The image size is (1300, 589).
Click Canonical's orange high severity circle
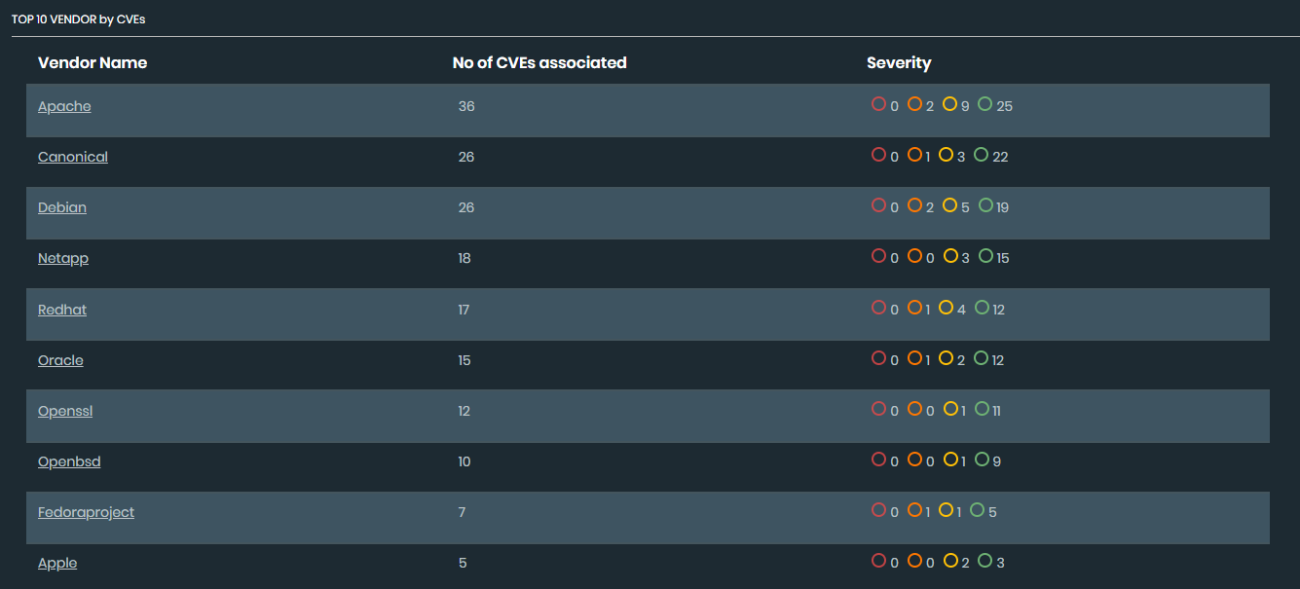click(914, 155)
